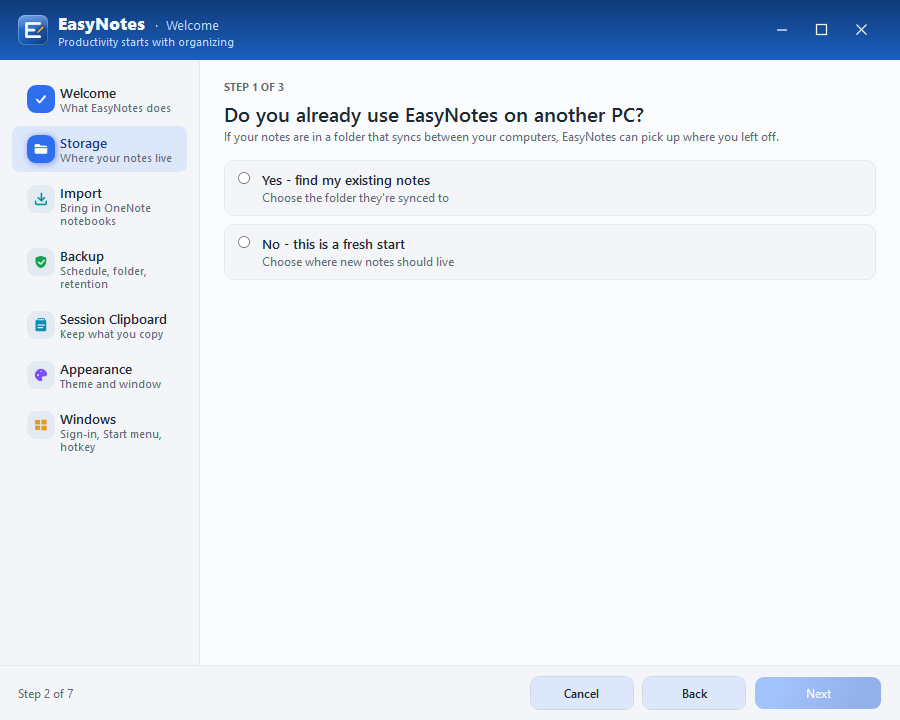Click 'Sign-in, Start menu, hotkey' sidebar text
900x720 pixels.
[x=111, y=440]
